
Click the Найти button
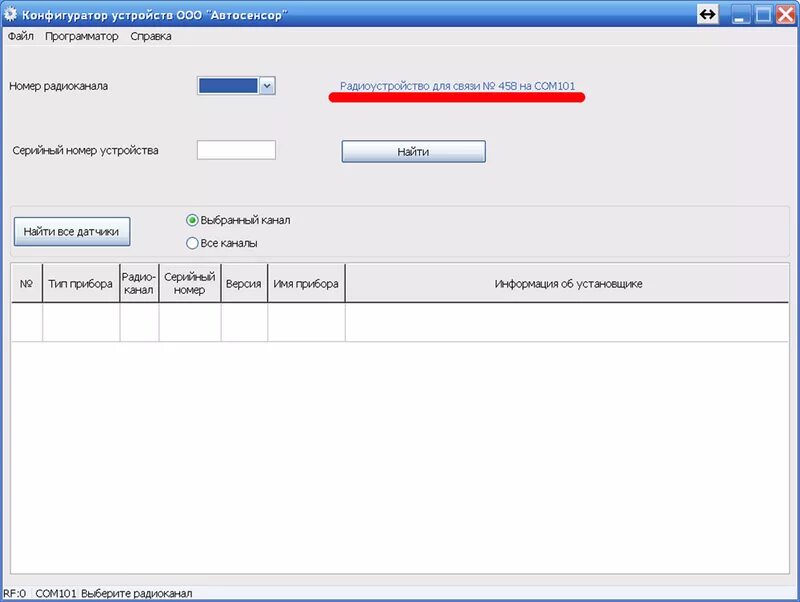tap(413, 152)
